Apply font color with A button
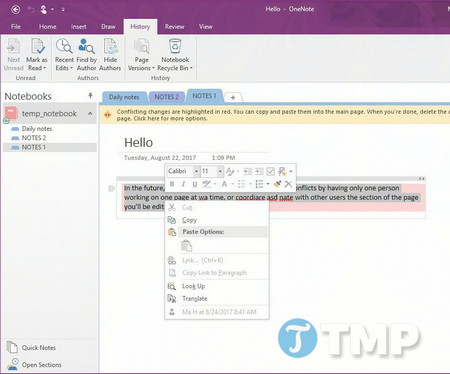The image size is (450, 374). point(224,184)
